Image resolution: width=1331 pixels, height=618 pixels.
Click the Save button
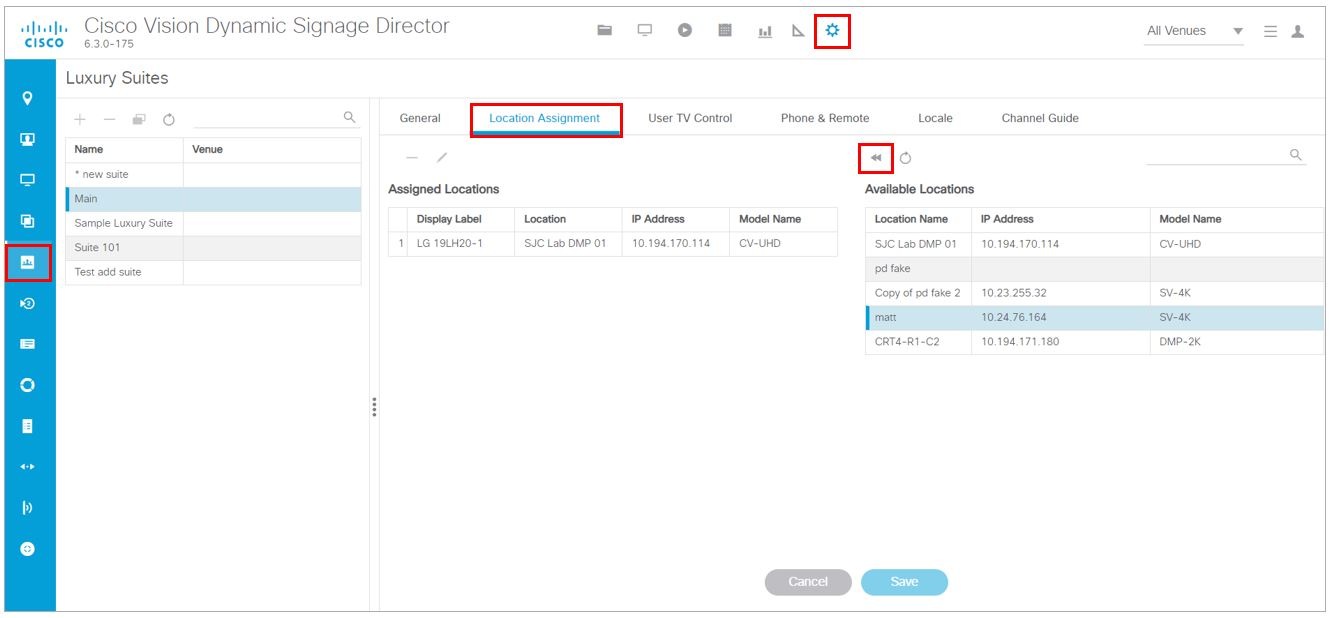click(x=904, y=582)
